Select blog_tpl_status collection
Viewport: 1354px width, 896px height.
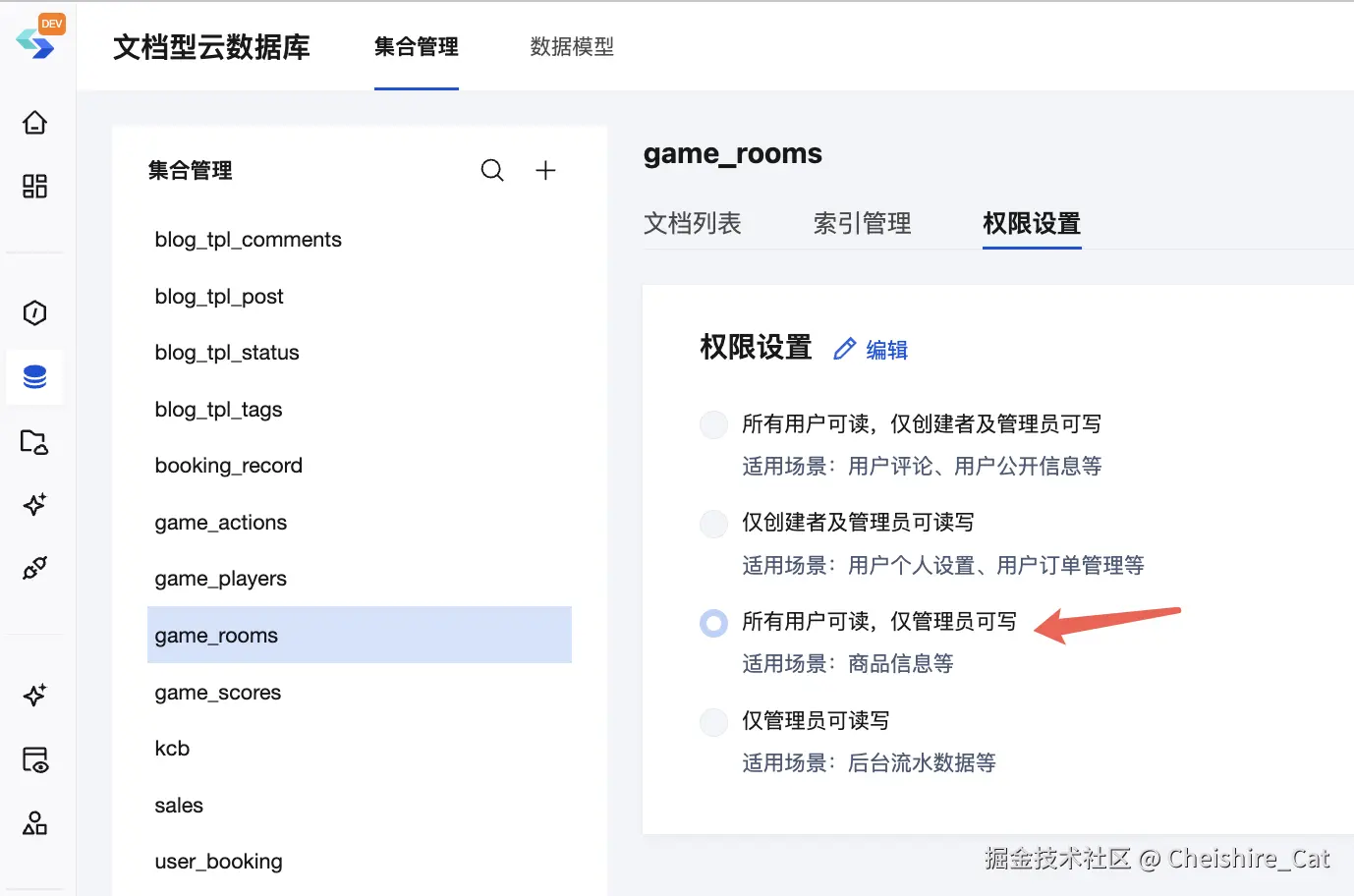pos(360,353)
